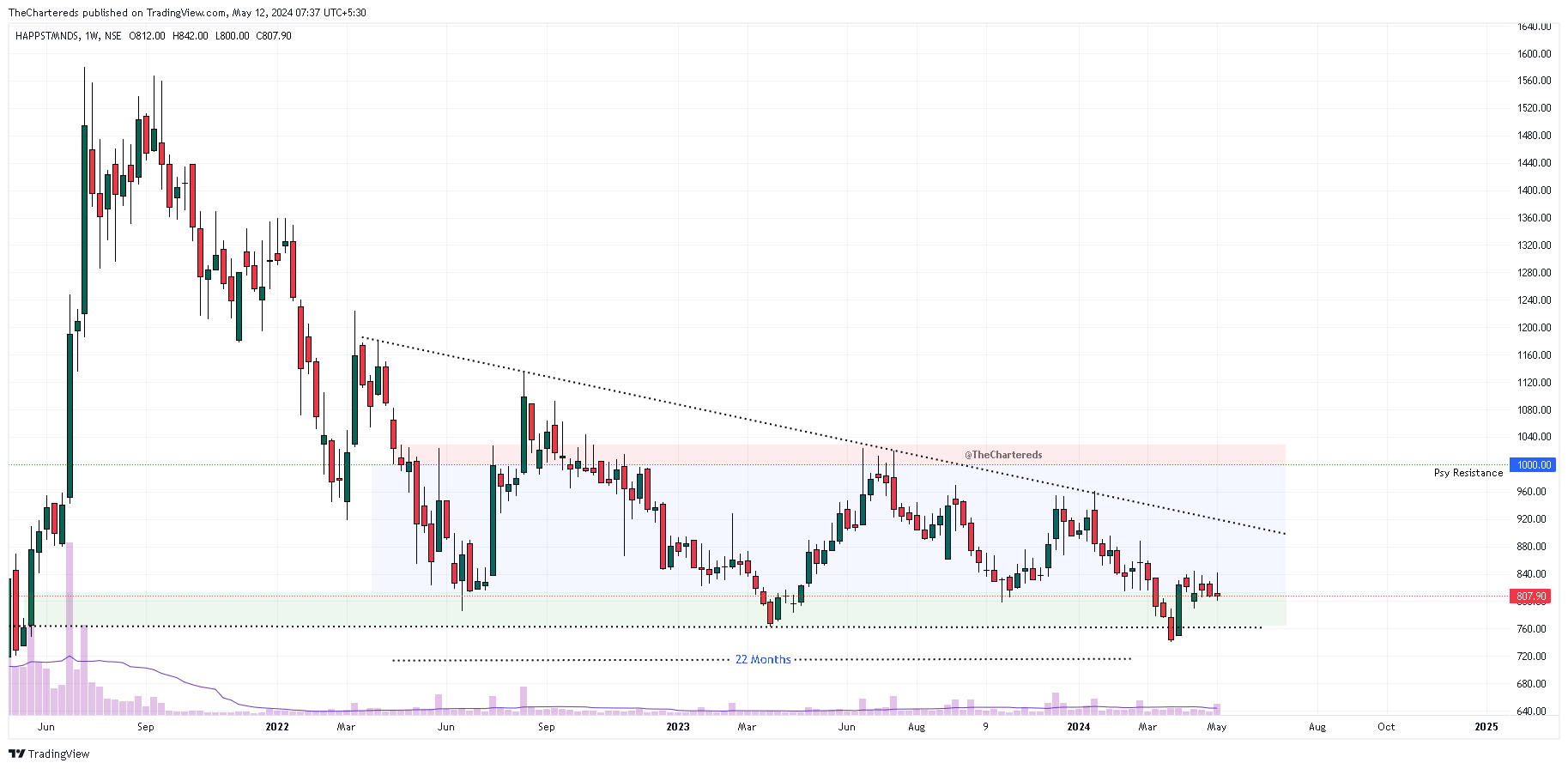Click the 'TheChartereds published on TradingView.com' header text

pyautogui.click(x=118, y=13)
